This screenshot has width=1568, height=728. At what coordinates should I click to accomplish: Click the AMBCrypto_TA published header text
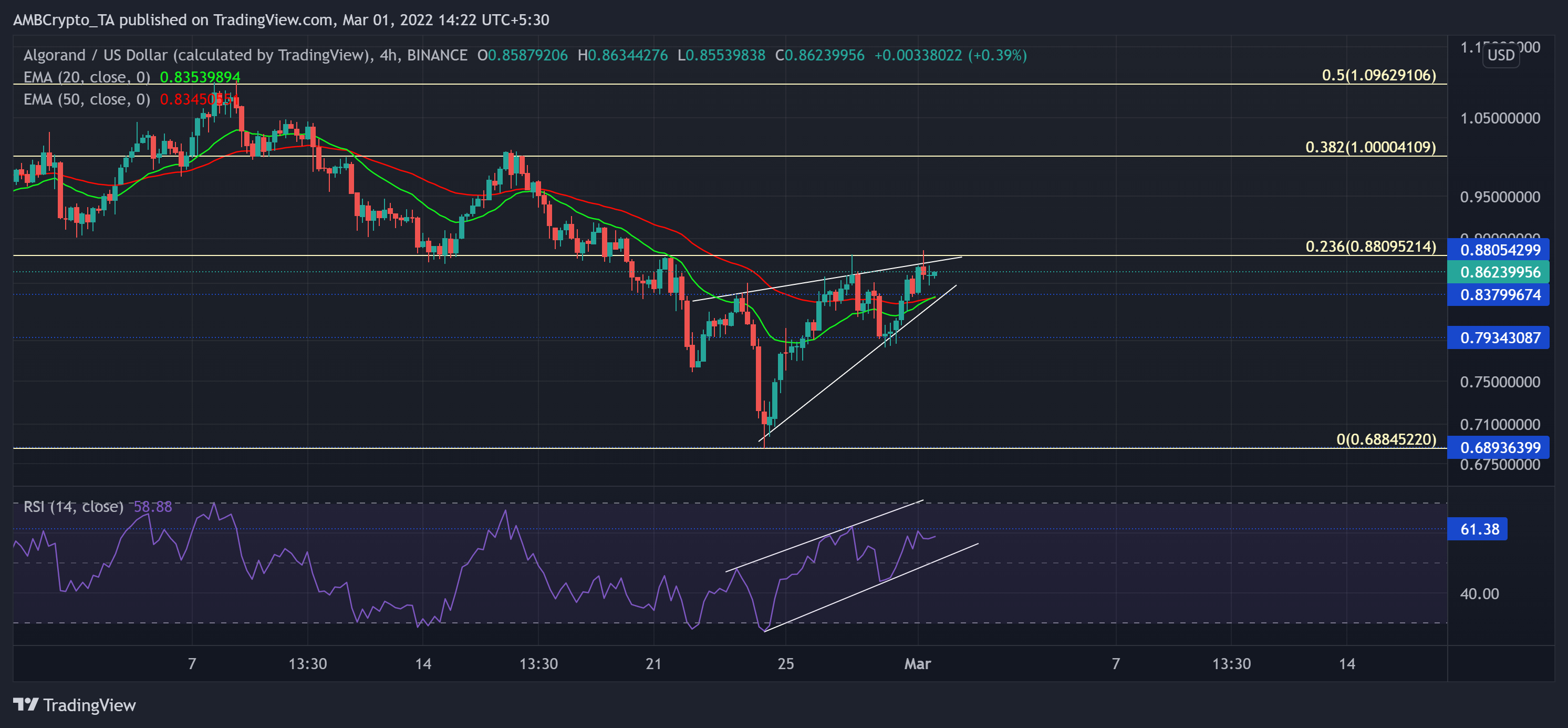point(281,20)
